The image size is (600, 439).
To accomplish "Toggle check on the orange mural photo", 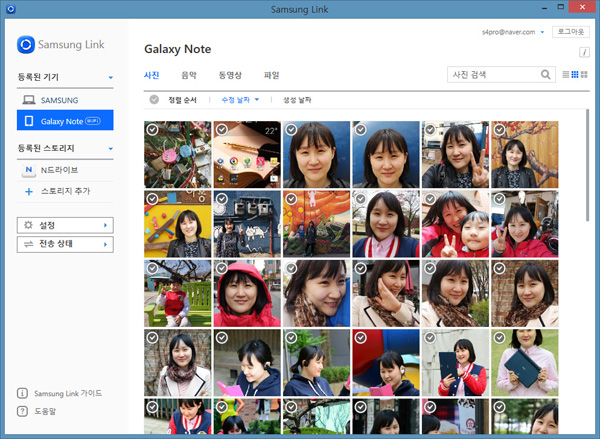I will [291, 199].
